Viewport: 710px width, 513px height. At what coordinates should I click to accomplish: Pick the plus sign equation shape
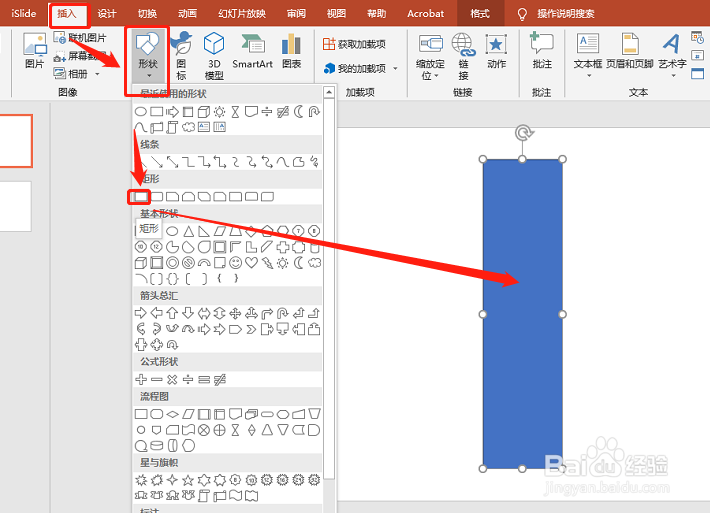[141, 379]
